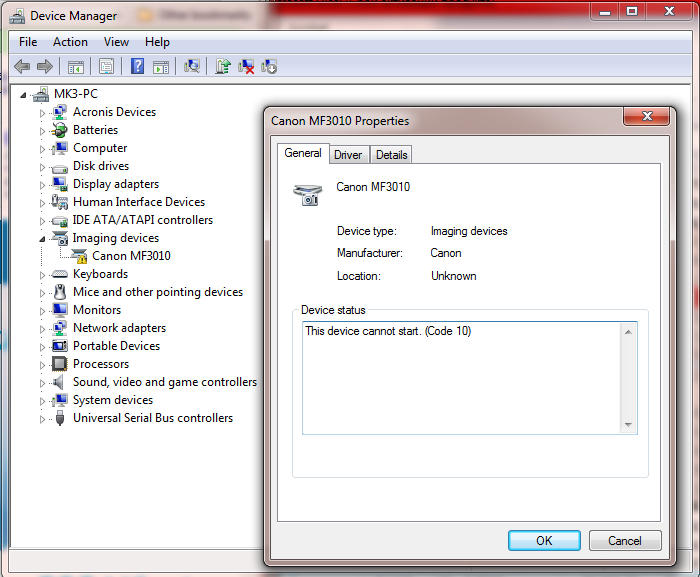Open the Properties toolbar icon
Viewport: 700px width, 577px height.
coord(106,67)
